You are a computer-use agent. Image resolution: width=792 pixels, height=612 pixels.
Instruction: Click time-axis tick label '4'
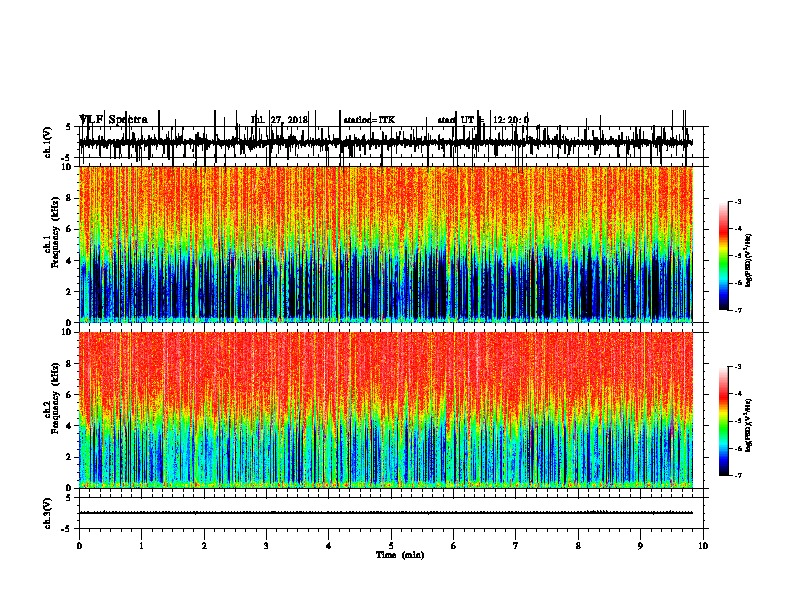coord(329,546)
